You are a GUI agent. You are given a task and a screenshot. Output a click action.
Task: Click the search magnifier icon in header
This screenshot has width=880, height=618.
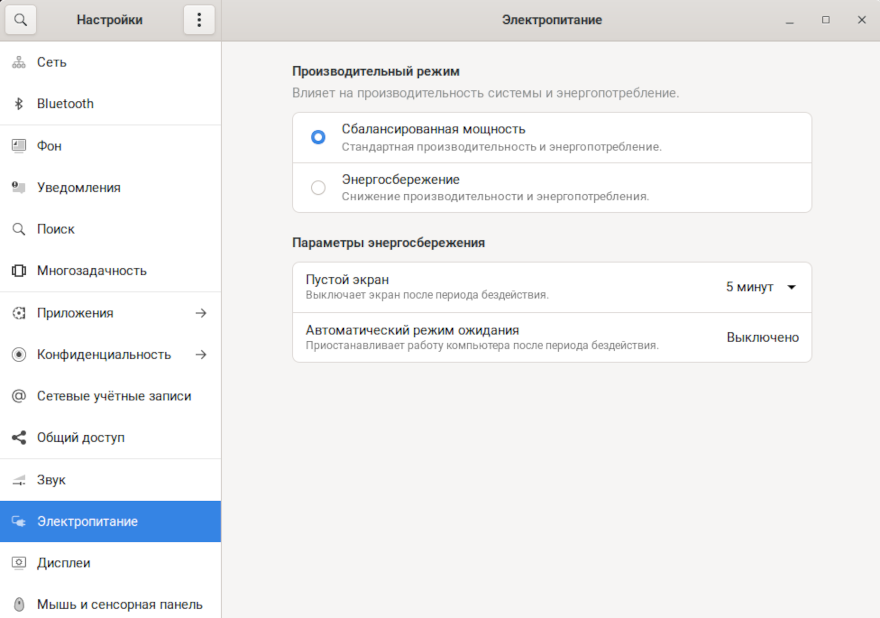click(x=21, y=20)
